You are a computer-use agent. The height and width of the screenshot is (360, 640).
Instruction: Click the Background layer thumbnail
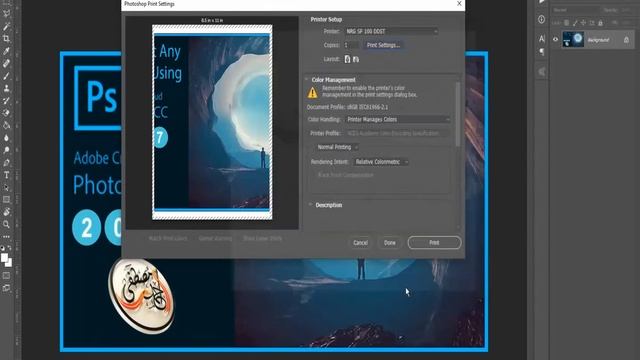click(x=573, y=40)
